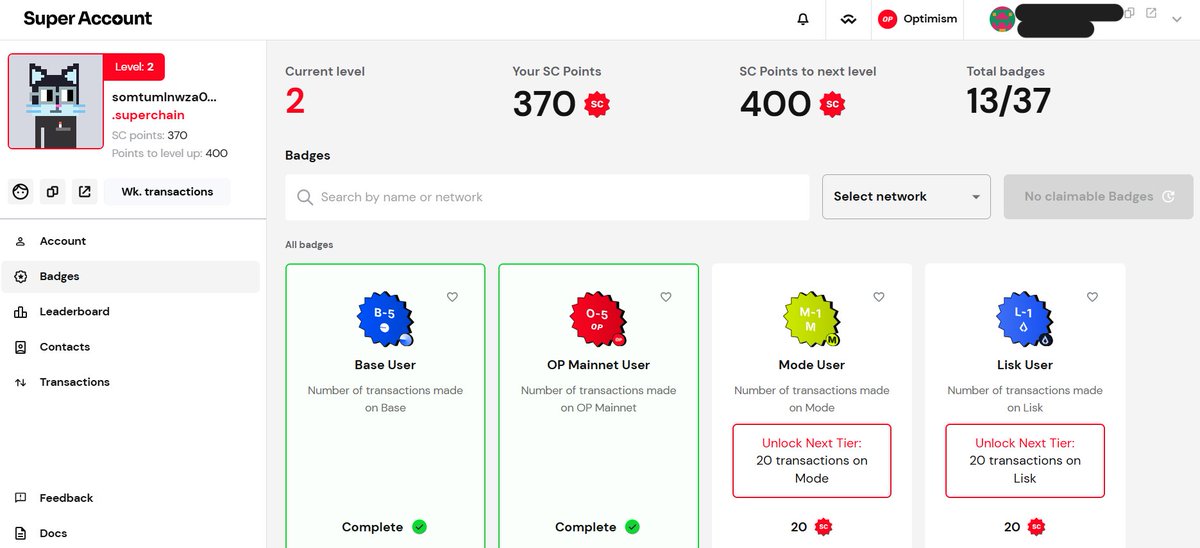
Task: Click the 20 SC reward on Lisk card
Action: (x=1025, y=527)
